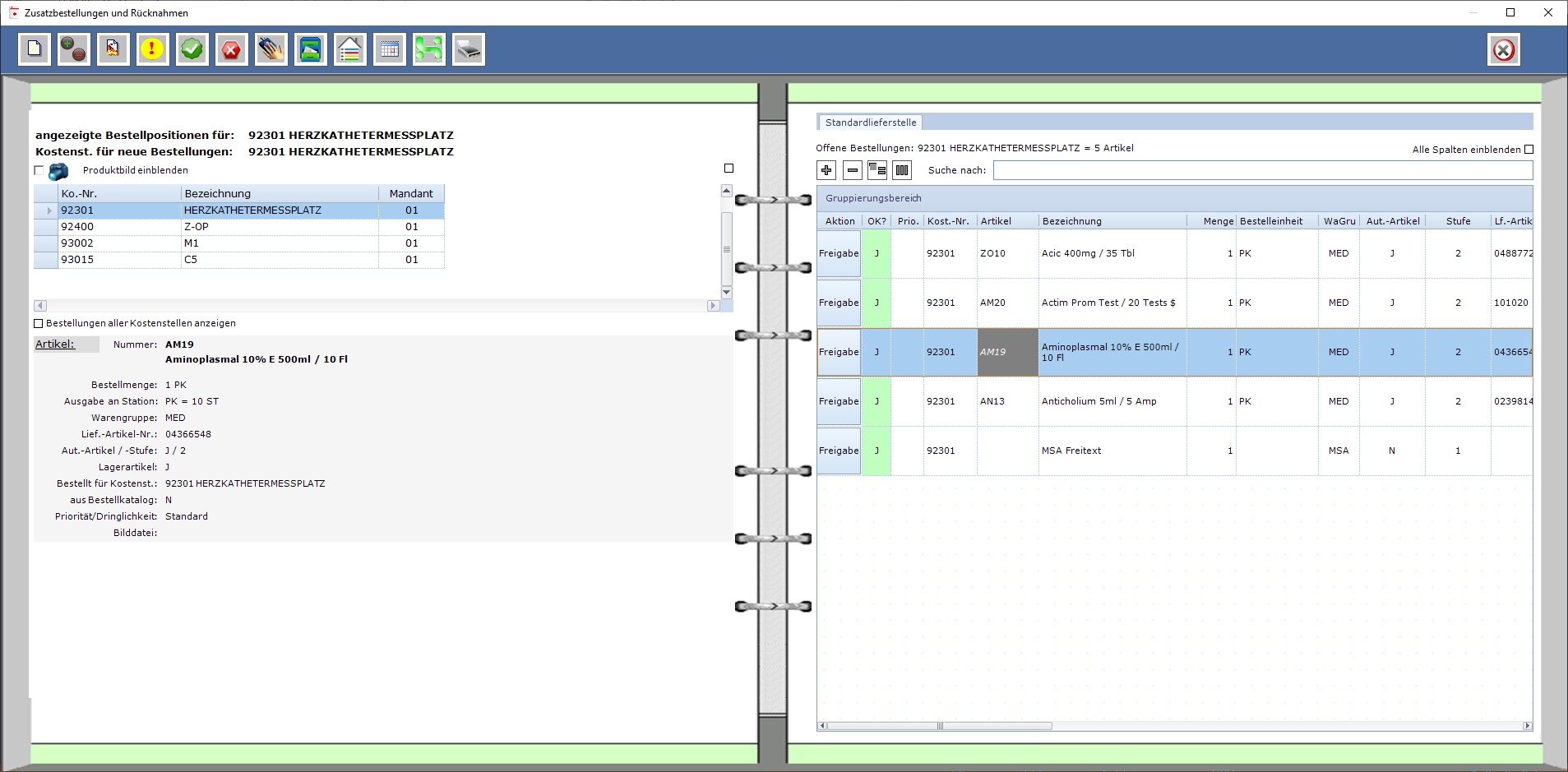The image size is (1568, 772).
Task: Click the red circled X exit icon in toolbar
Action: 1504,49
